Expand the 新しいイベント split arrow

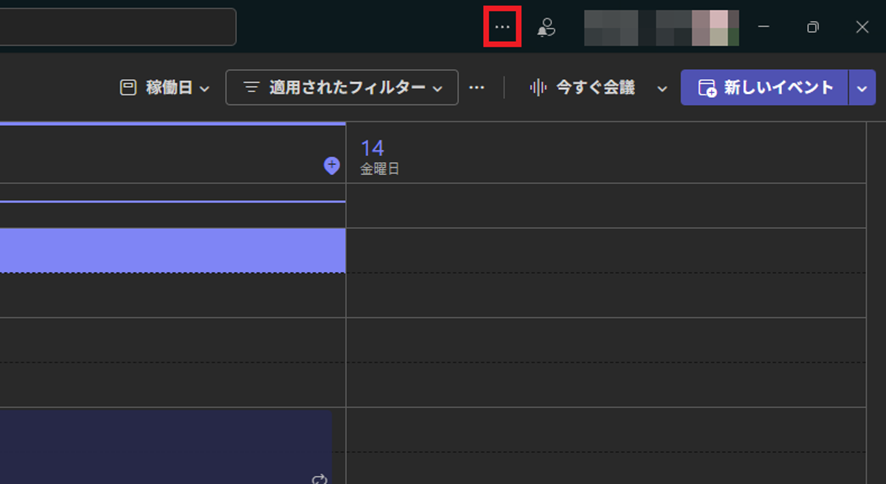(x=862, y=88)
